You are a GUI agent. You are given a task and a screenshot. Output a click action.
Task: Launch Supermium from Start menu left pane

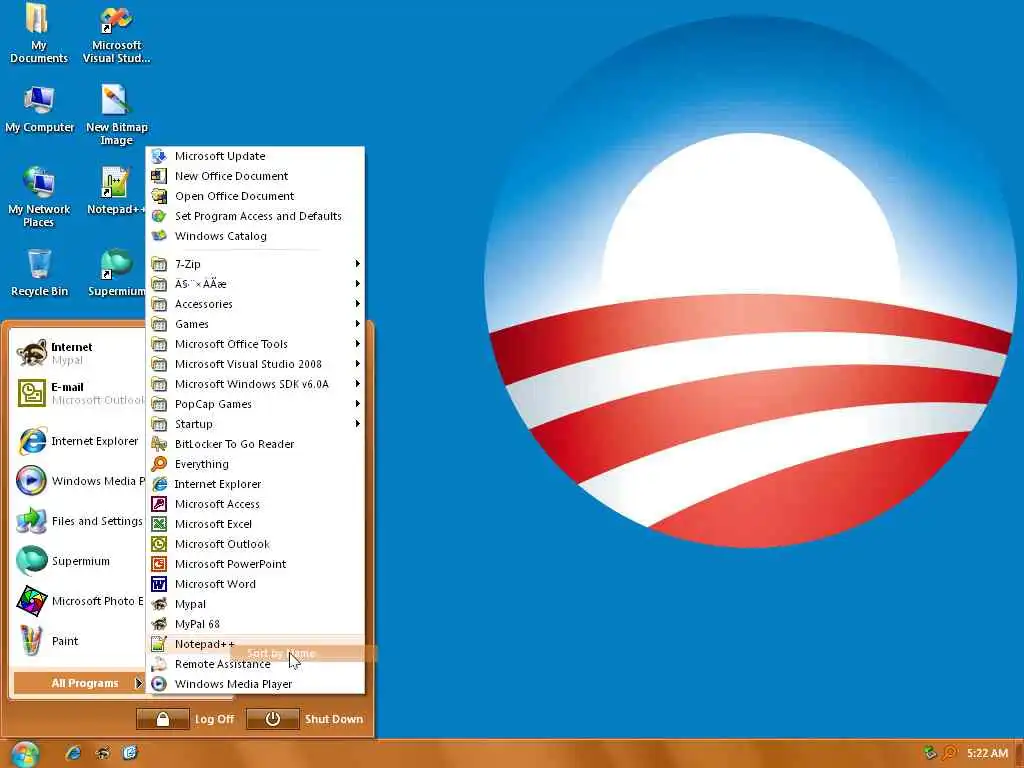click(x=78, y=561)
